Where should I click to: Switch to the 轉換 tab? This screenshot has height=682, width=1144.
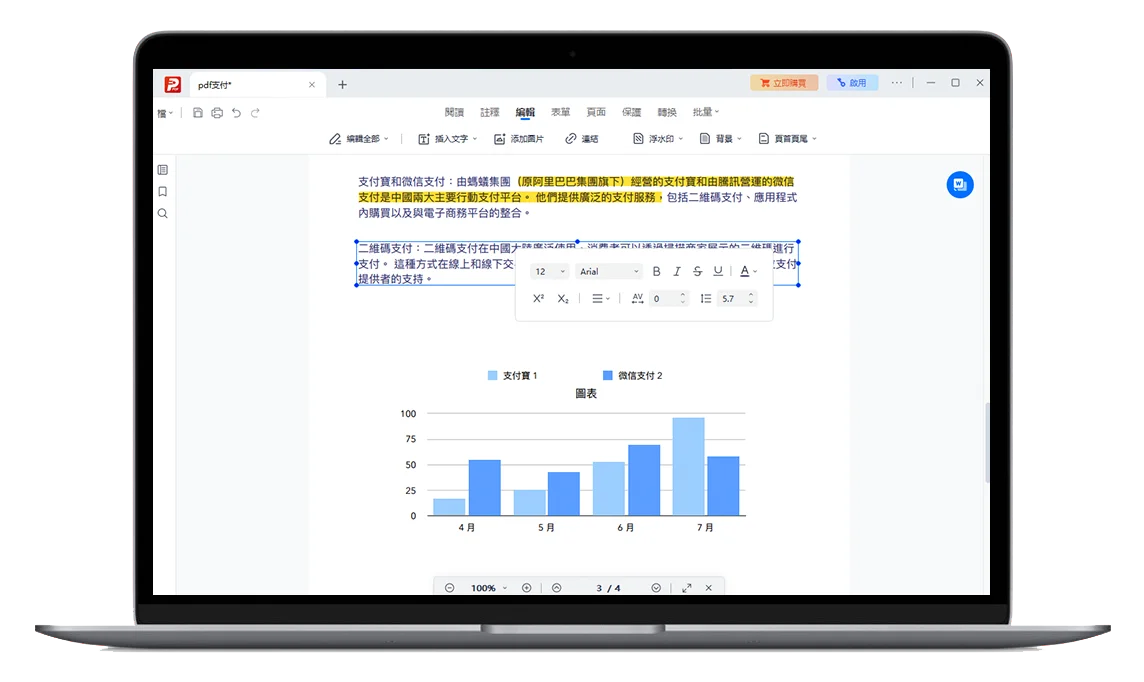click(x=667, y=112)
